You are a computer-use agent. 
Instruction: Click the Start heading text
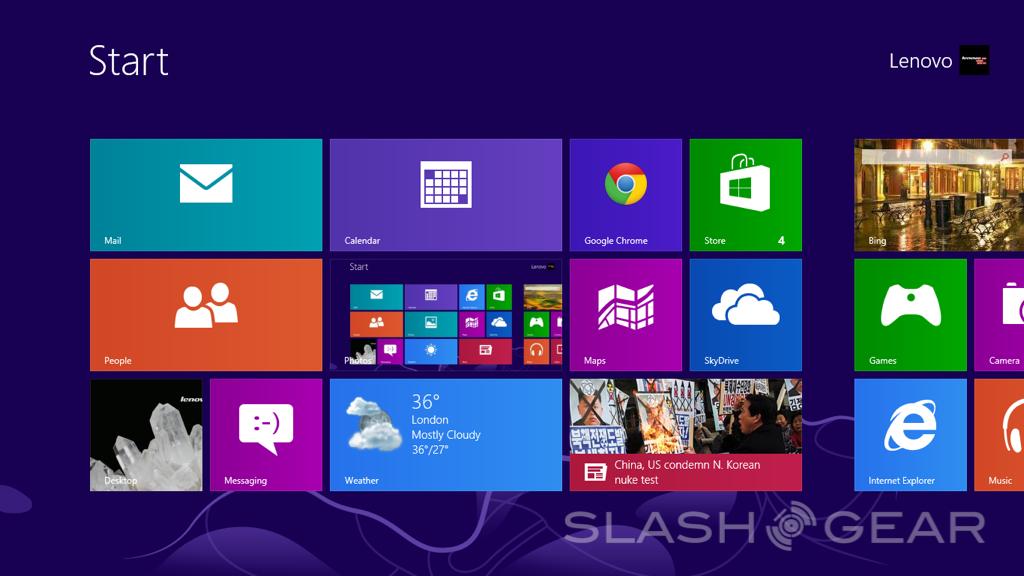(129, 61)
